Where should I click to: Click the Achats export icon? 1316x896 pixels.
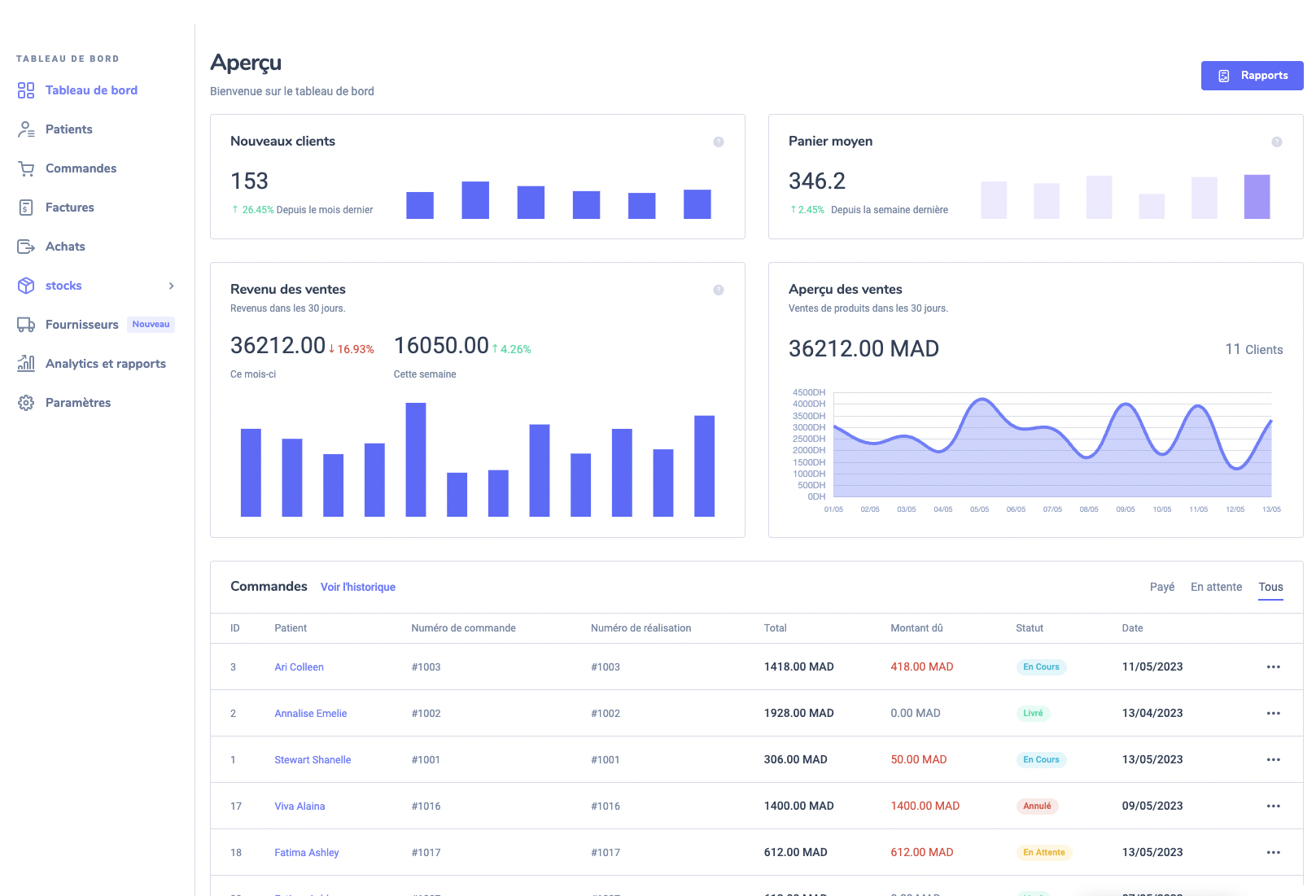click(x=26, y=247)
